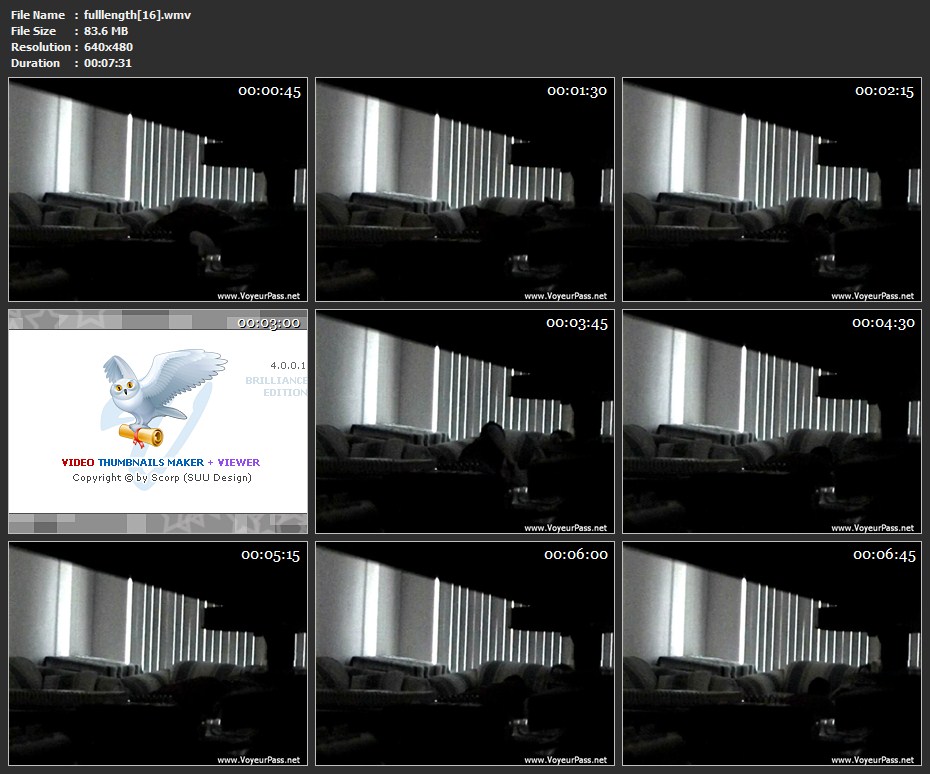930x774 pixels.
Task: Click the 640x480 resolution value
Action: (x=109, y=47)
